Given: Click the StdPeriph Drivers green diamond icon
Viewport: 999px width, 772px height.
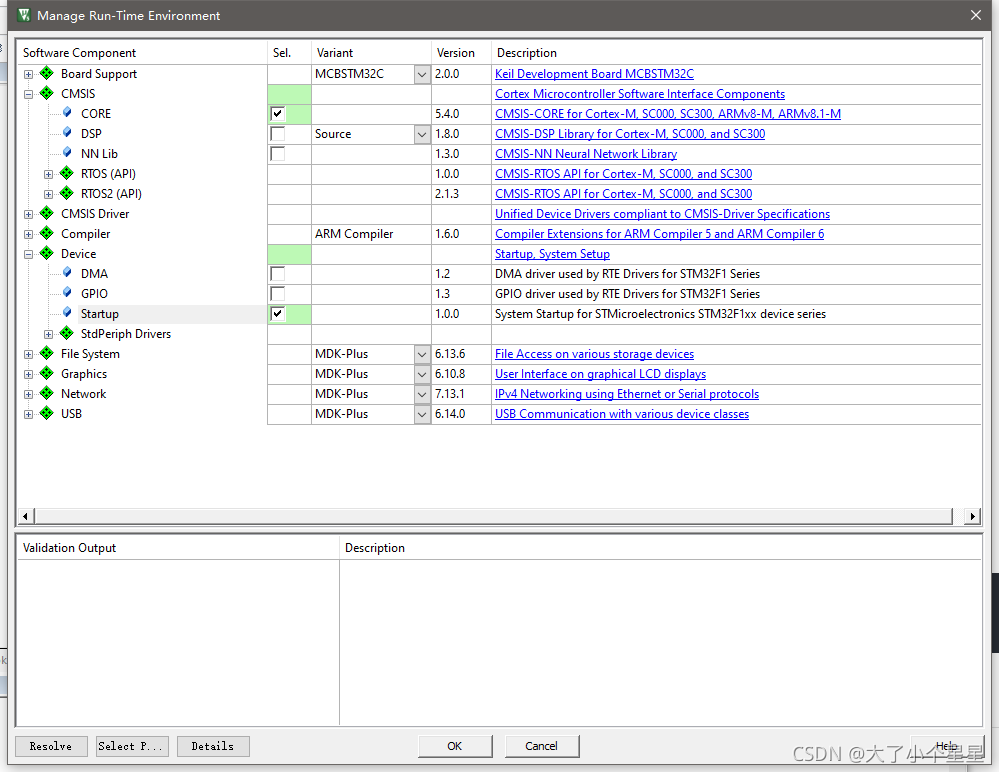Looking at the screenshot, I should pos(67,333).
